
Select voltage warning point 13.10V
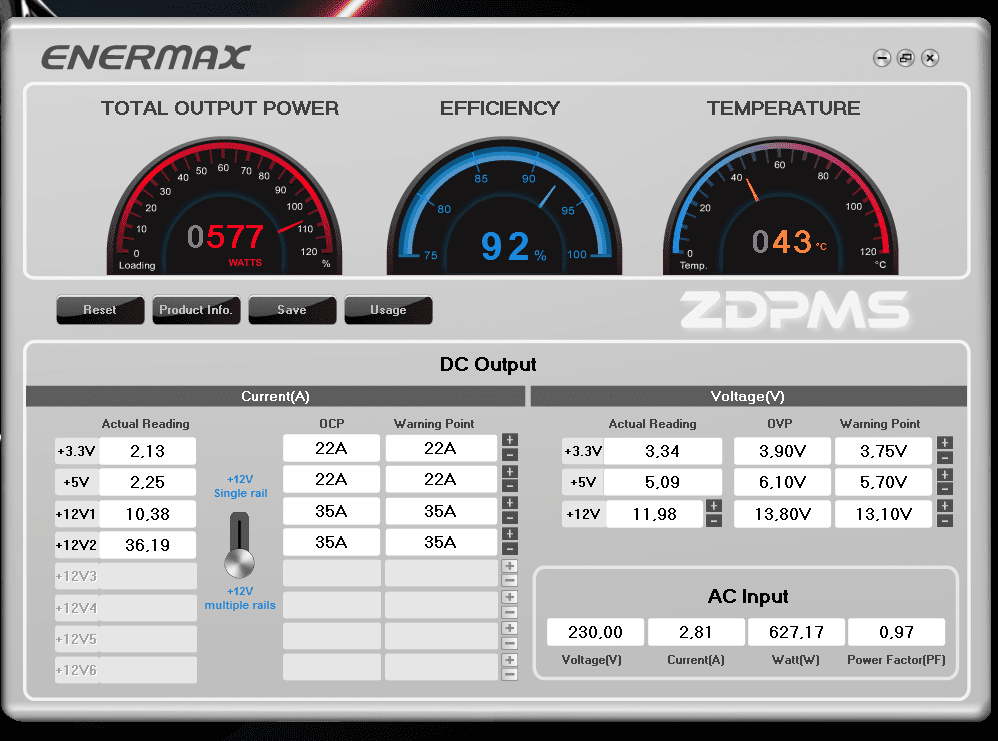[x=883, y=514]
